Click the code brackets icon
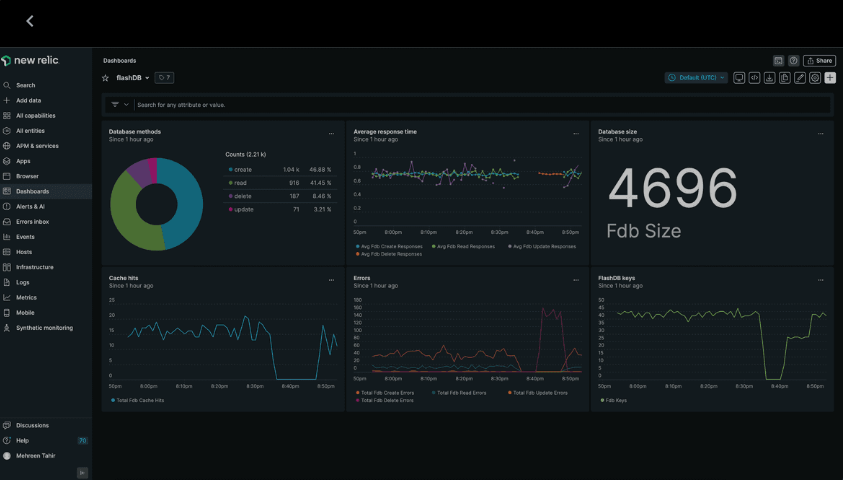 point(754,78)
